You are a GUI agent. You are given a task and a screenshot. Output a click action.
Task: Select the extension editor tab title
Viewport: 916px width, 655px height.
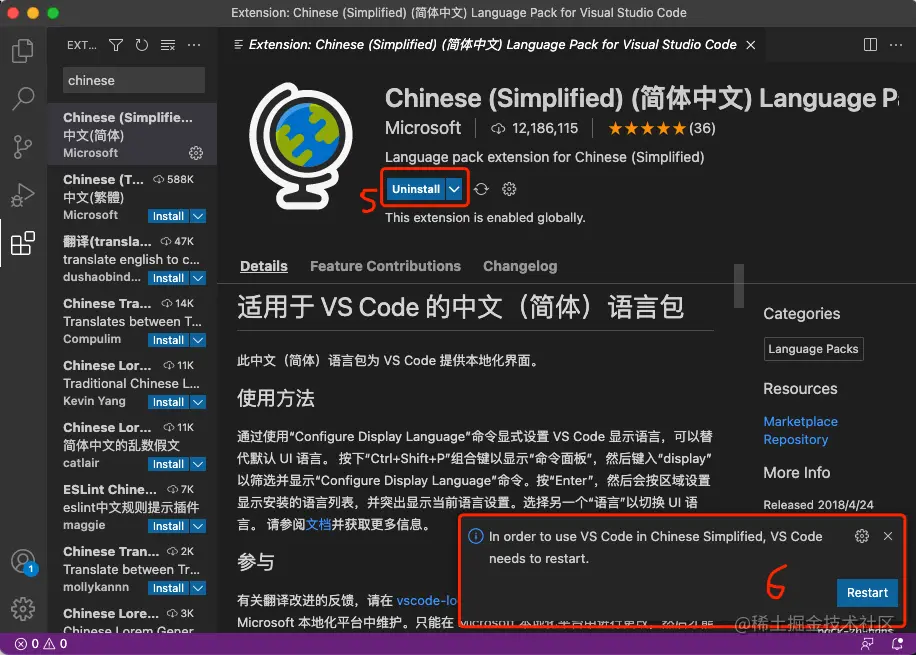492,45
